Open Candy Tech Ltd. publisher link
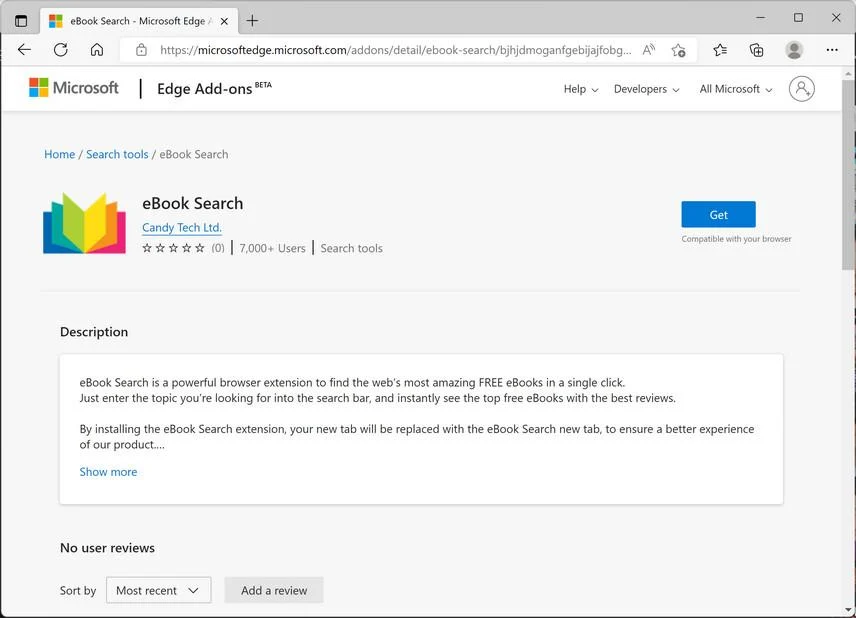The image size is (856, 618). pyautogui.click(x=182, y=228)
